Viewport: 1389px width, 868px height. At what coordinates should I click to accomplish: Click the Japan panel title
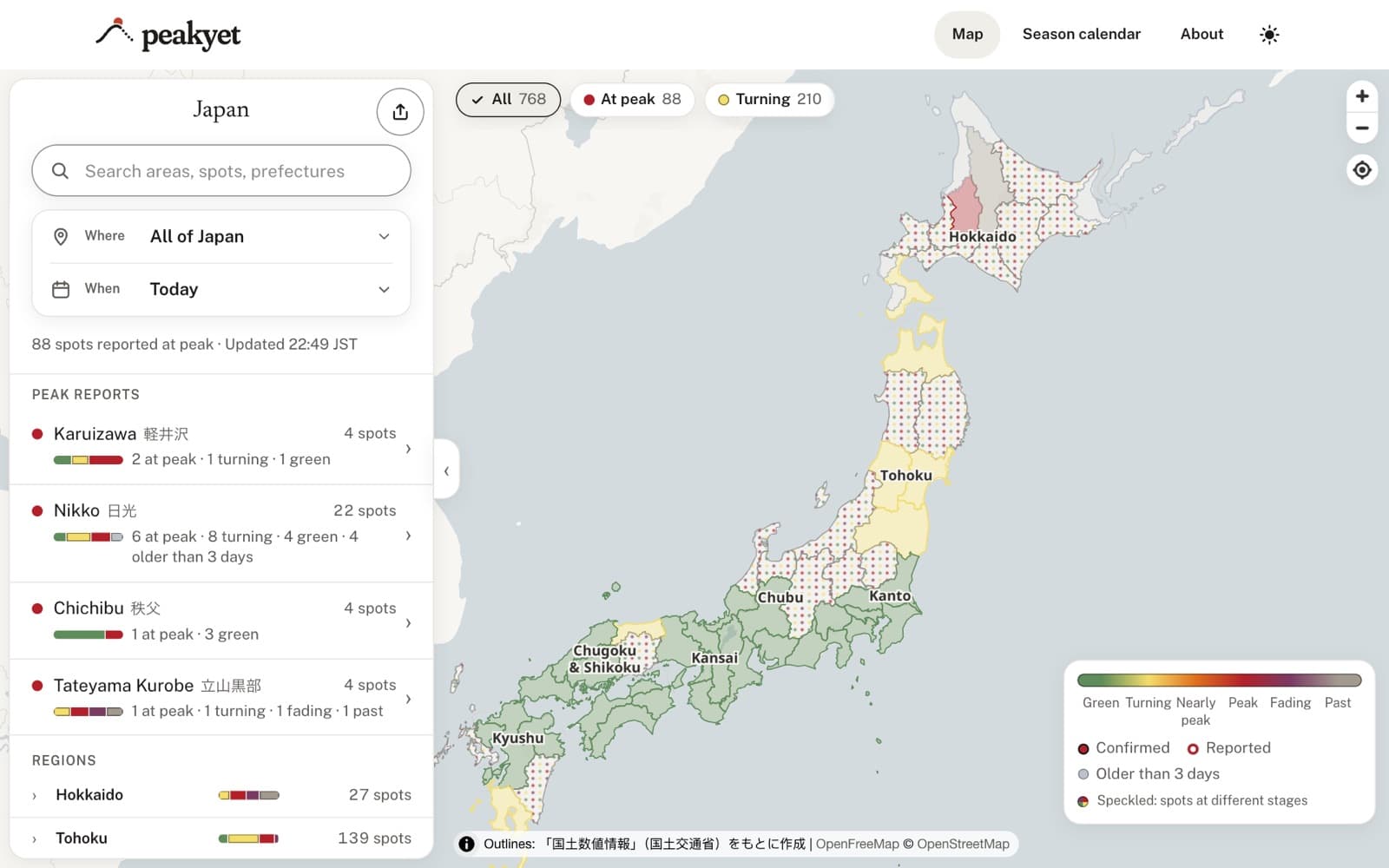pyautogui.click(x=221, y=109)
